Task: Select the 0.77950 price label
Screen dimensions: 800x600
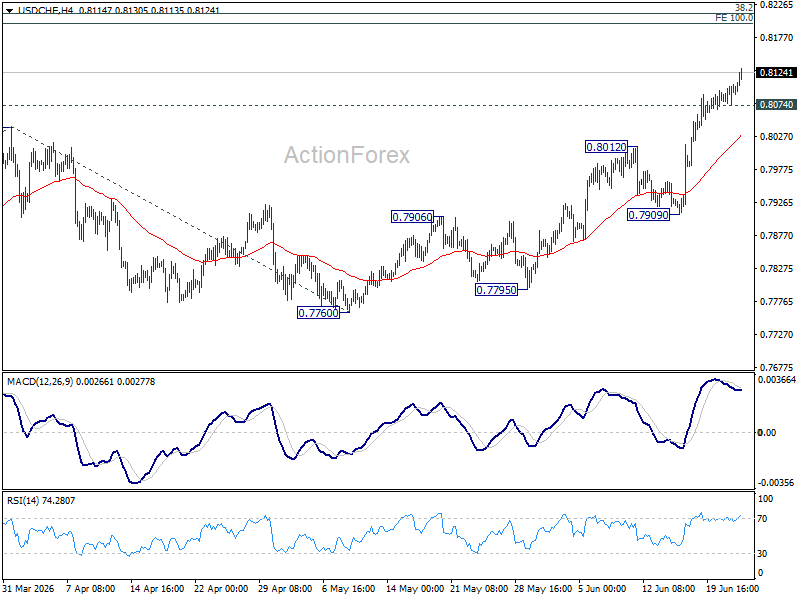Action: pos(496,290)
